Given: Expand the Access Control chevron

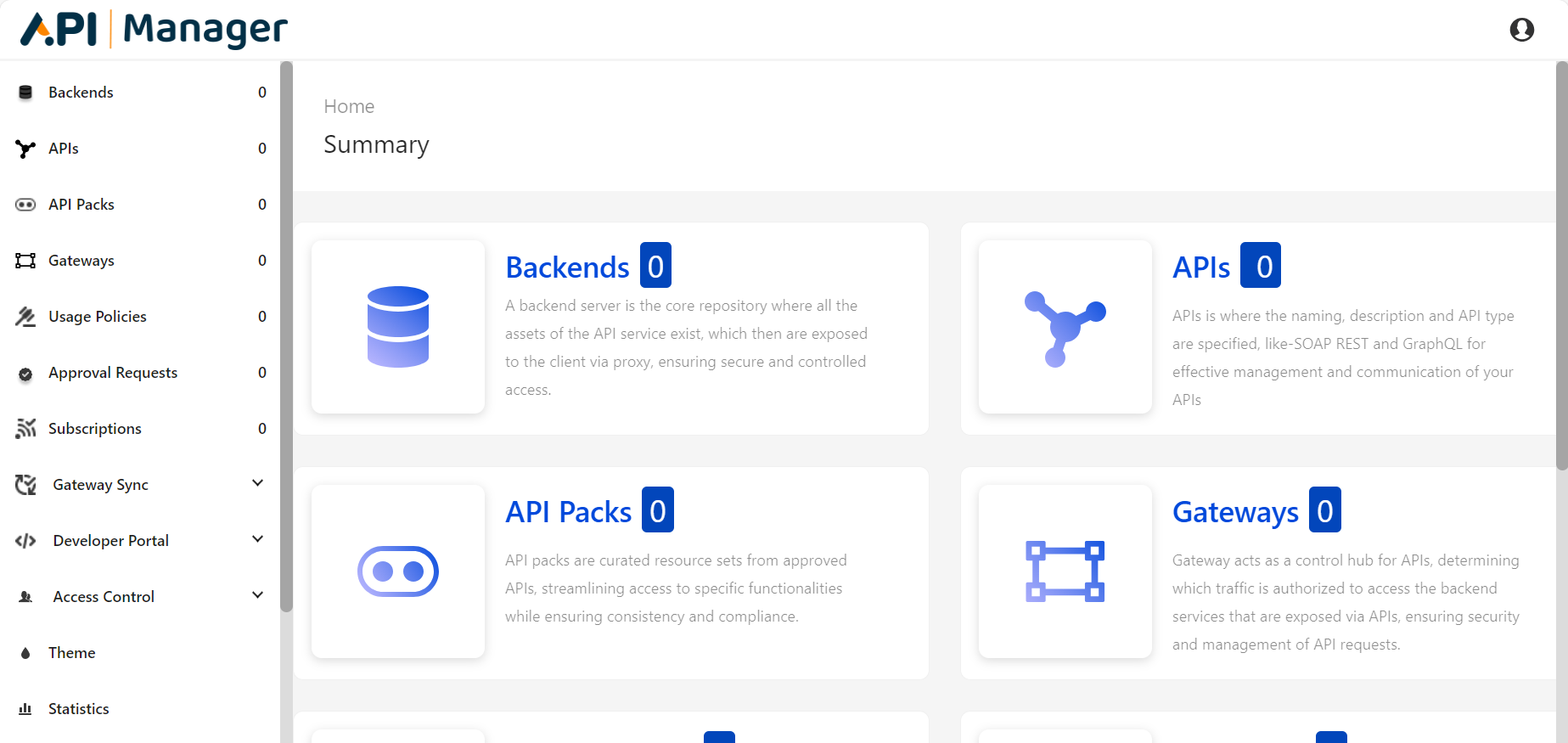Looking at the screenshot, I should pos(258,595).
